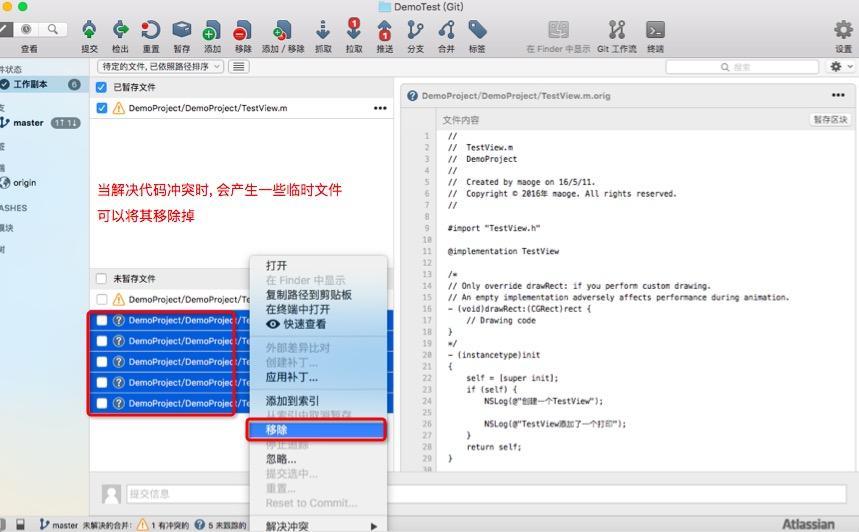Click the 提交 (Commit) toolbar icon
This screenshot has height=532, width=859.
(x=89, y=31)
